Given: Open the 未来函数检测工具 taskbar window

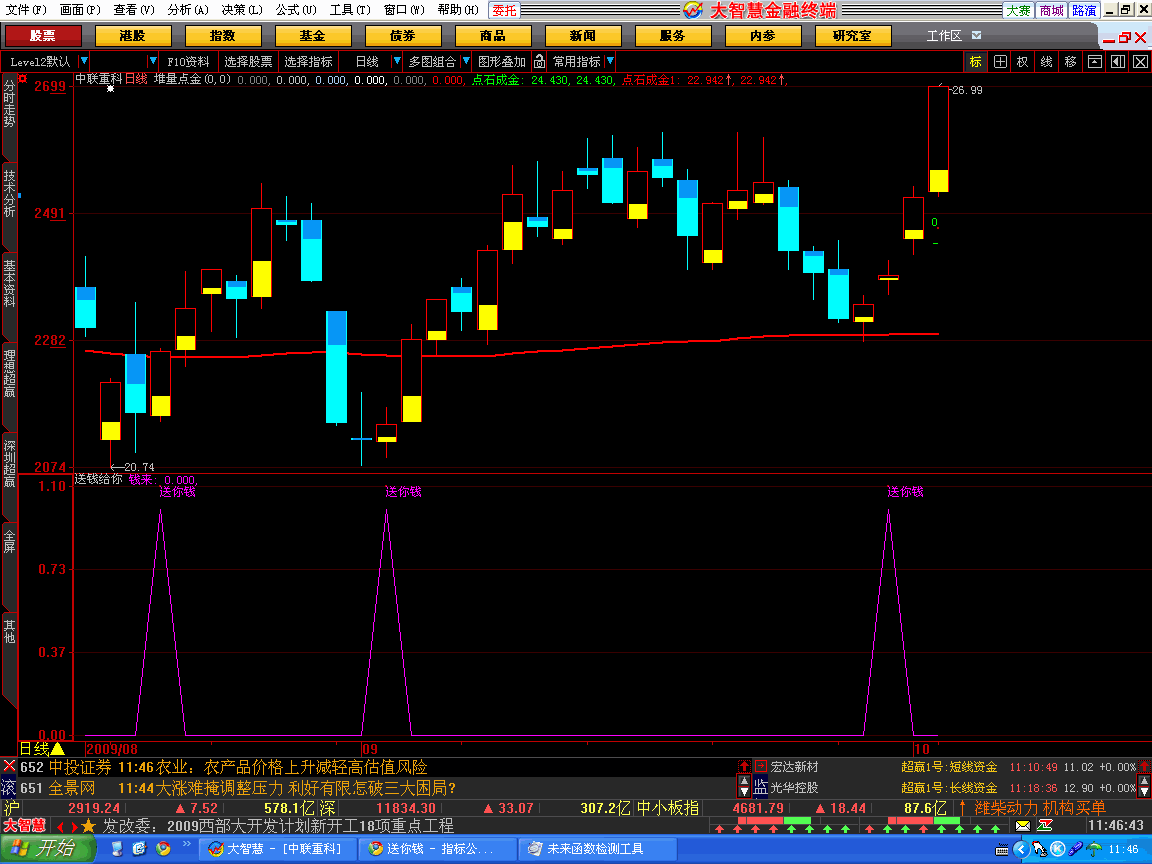Looking at the screenshot, I should [x=597, y=849].
